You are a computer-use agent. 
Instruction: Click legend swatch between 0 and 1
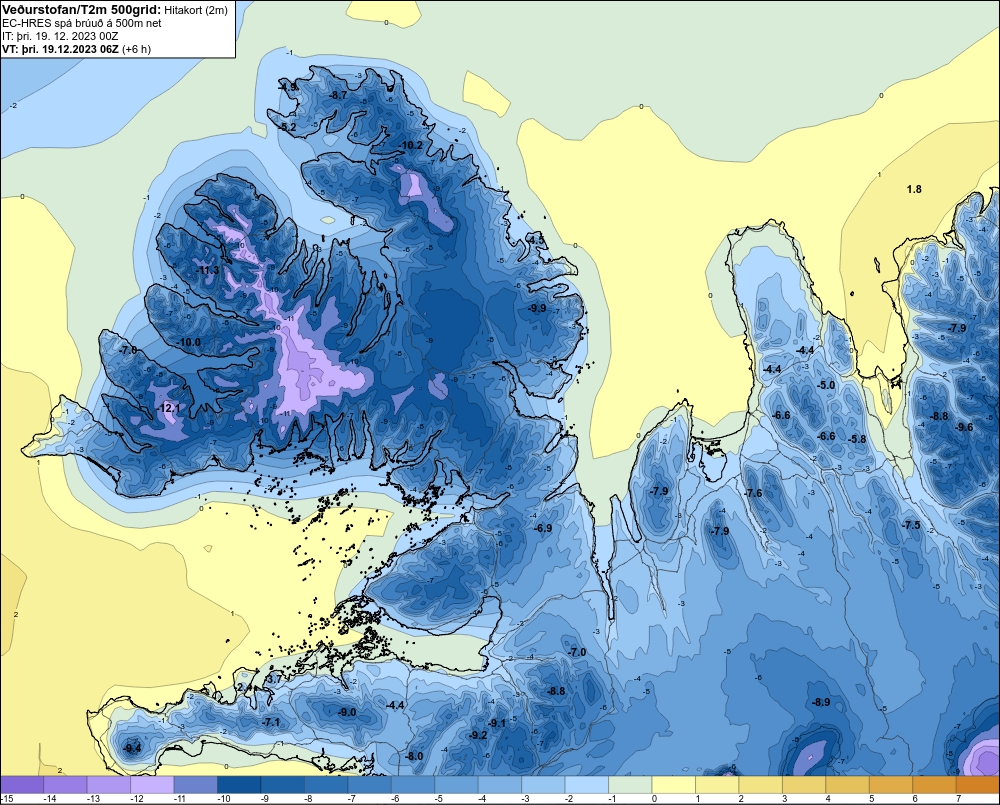[674, 785]
